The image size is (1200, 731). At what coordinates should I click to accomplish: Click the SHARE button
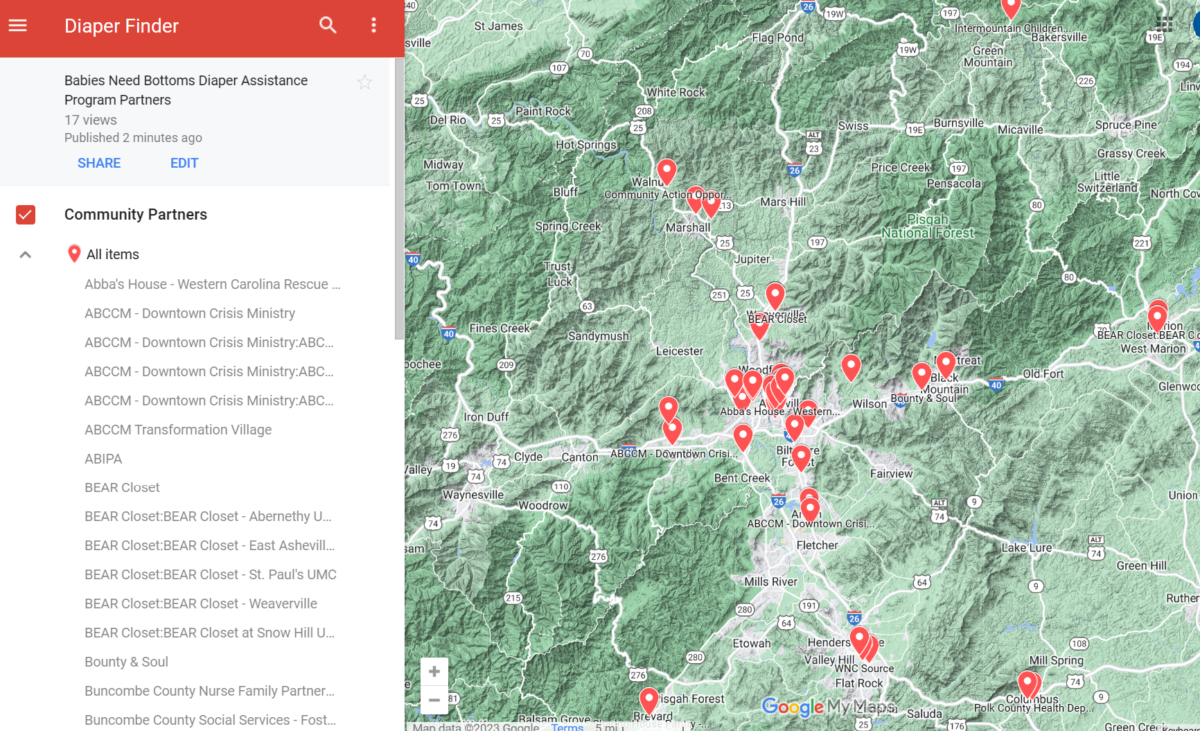[99, 163]
